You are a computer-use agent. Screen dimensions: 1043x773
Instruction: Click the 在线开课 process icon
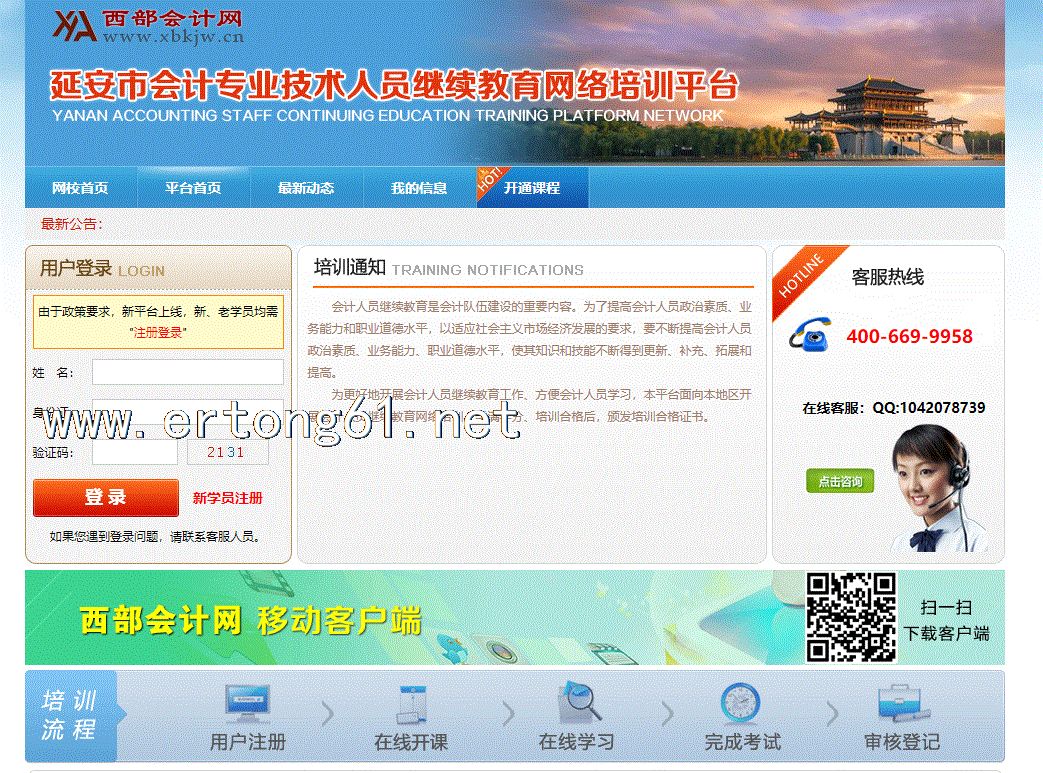tap(412, 703)
